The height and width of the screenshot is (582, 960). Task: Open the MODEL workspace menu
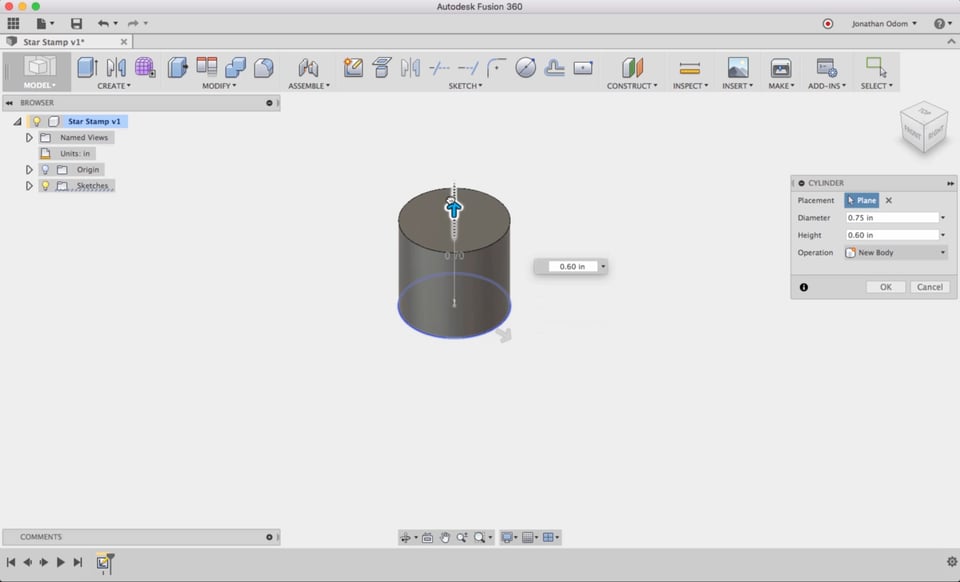tap(39, 85)
